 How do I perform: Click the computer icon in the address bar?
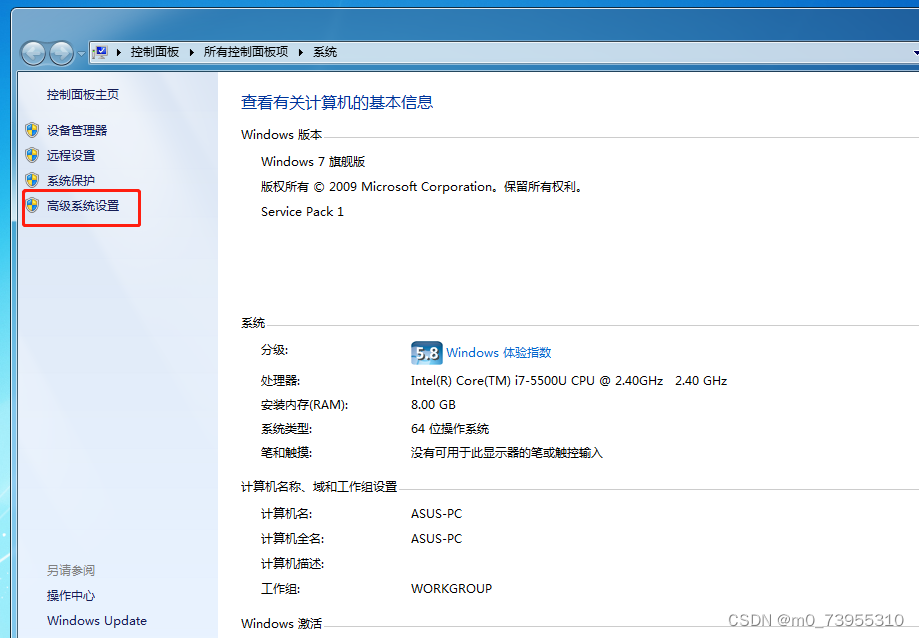100,52
